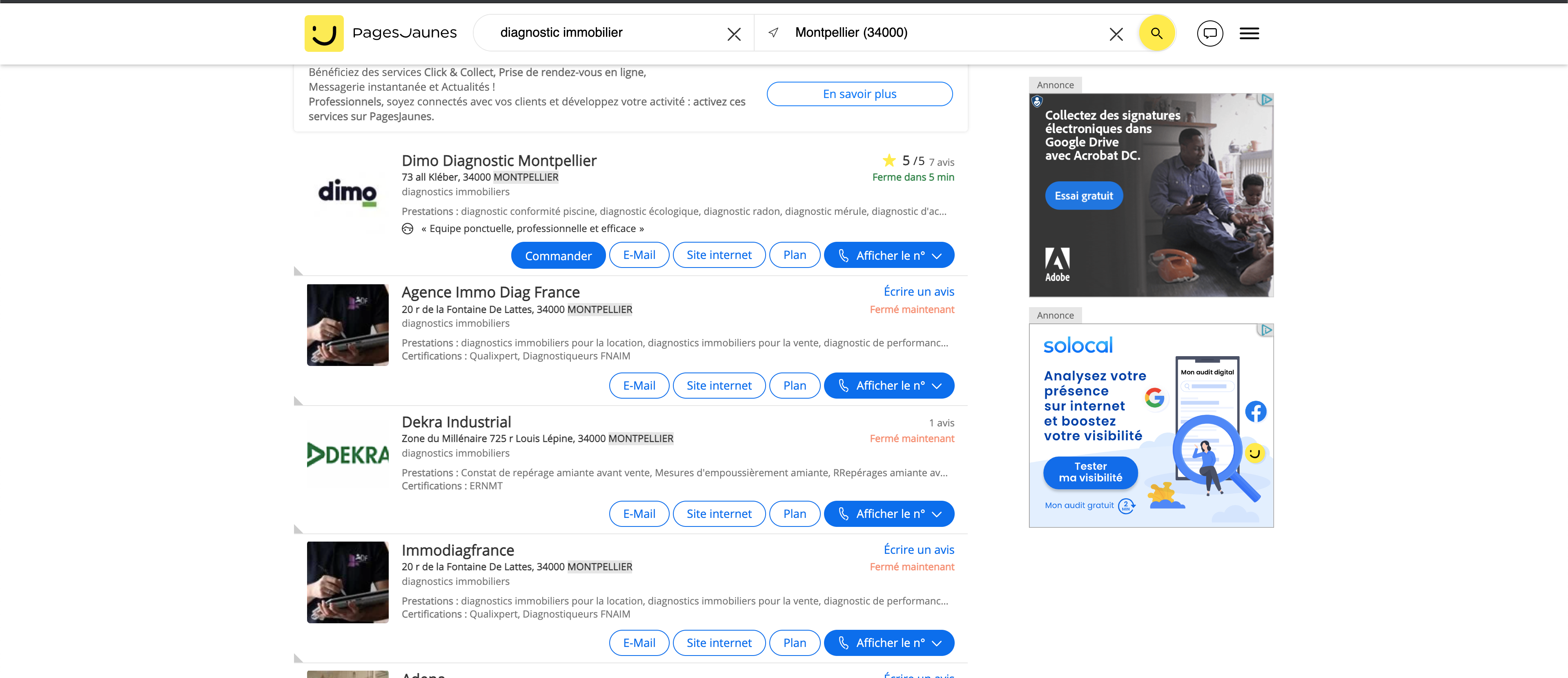This screenshot has width=1568, height=678.
Task: Expand Afficher le n° for Agence Immo Diag
Action: tap(889, 385)
